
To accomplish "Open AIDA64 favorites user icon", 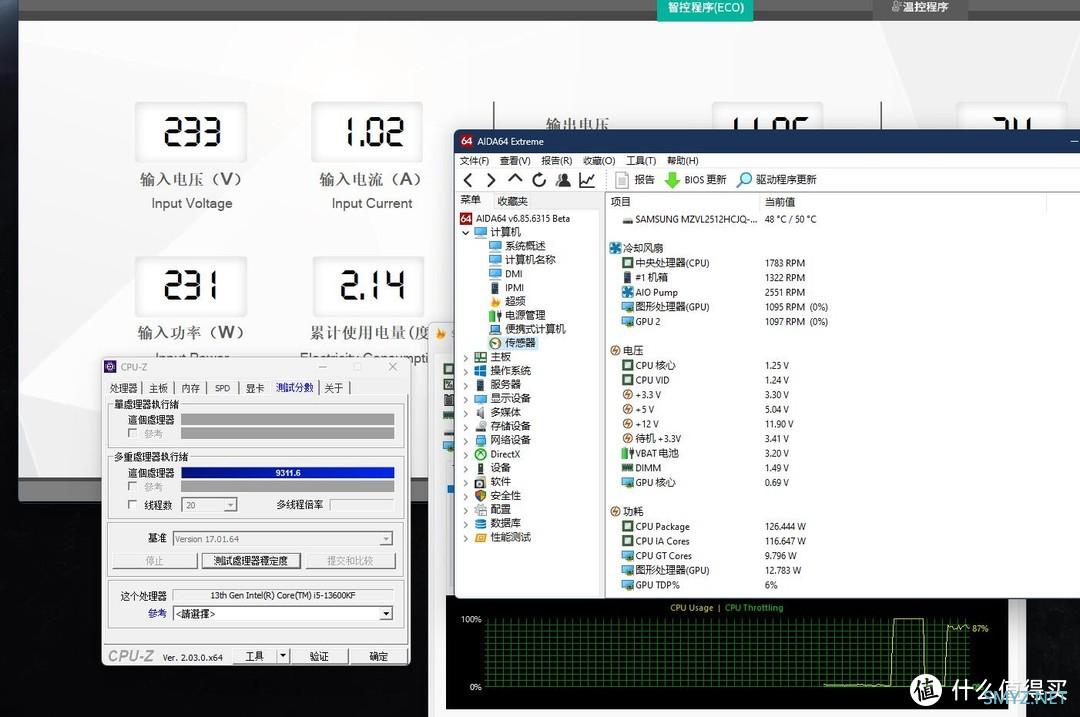I will [563, 180].
